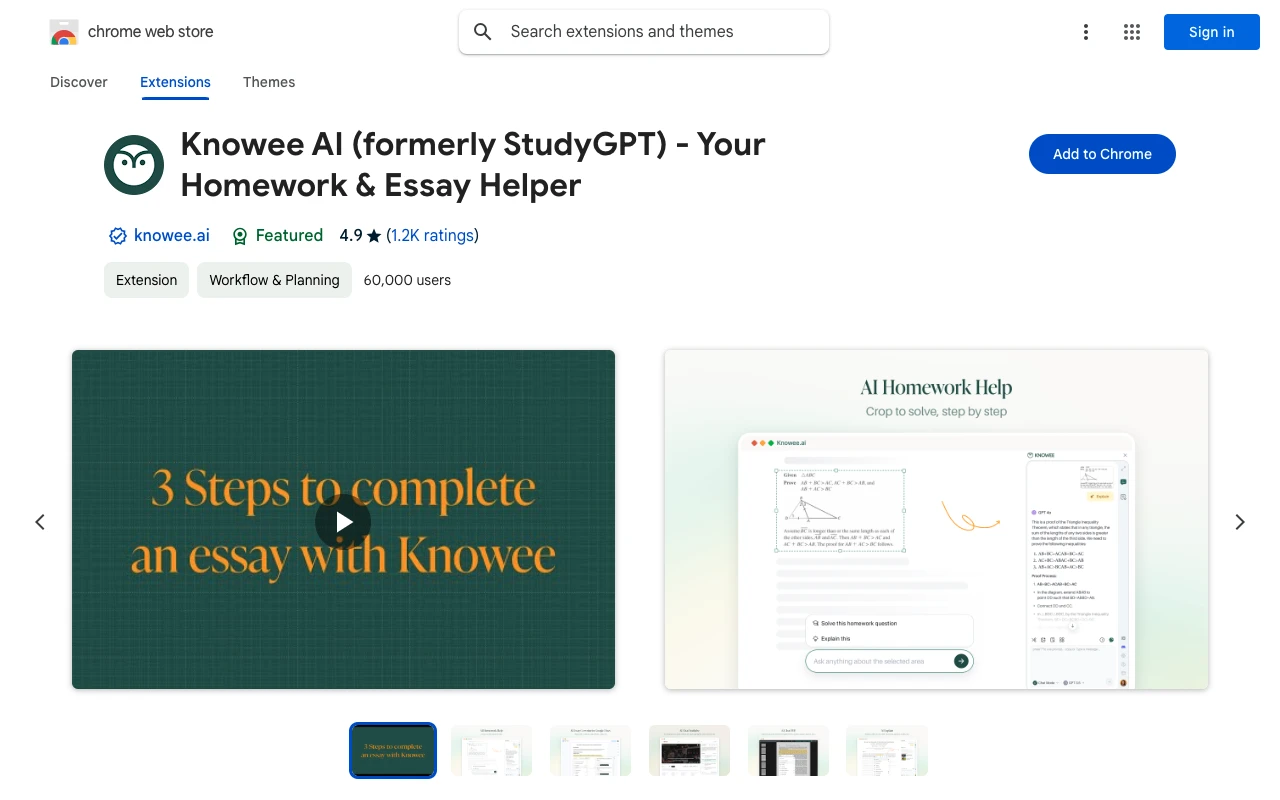The width and height of the screenshot is (1280, 800).
Task: Click the Add to Chrome button
Action: tap(1102, 154)
